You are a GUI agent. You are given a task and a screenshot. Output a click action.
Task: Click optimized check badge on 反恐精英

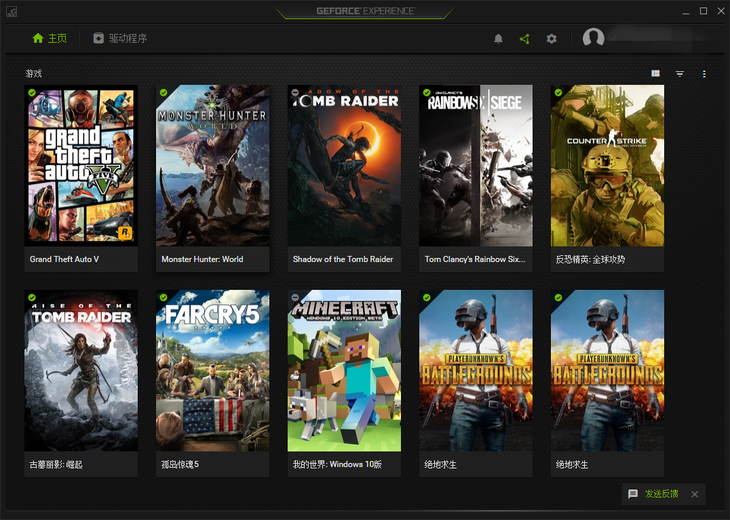pos(558,92)
